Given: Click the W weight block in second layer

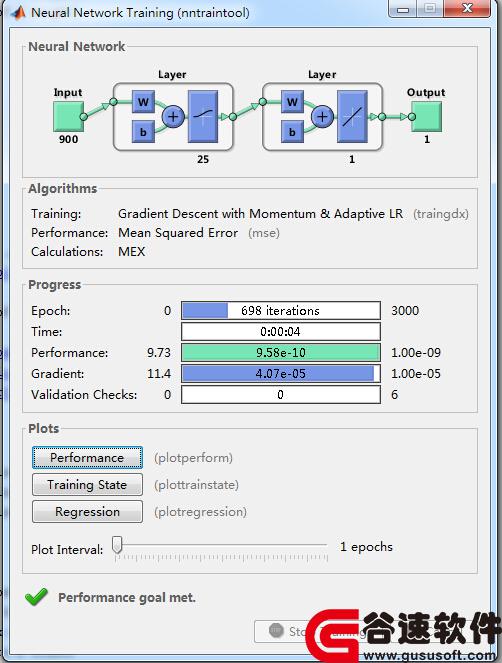Looking at the screenshot, I should 292,102.
